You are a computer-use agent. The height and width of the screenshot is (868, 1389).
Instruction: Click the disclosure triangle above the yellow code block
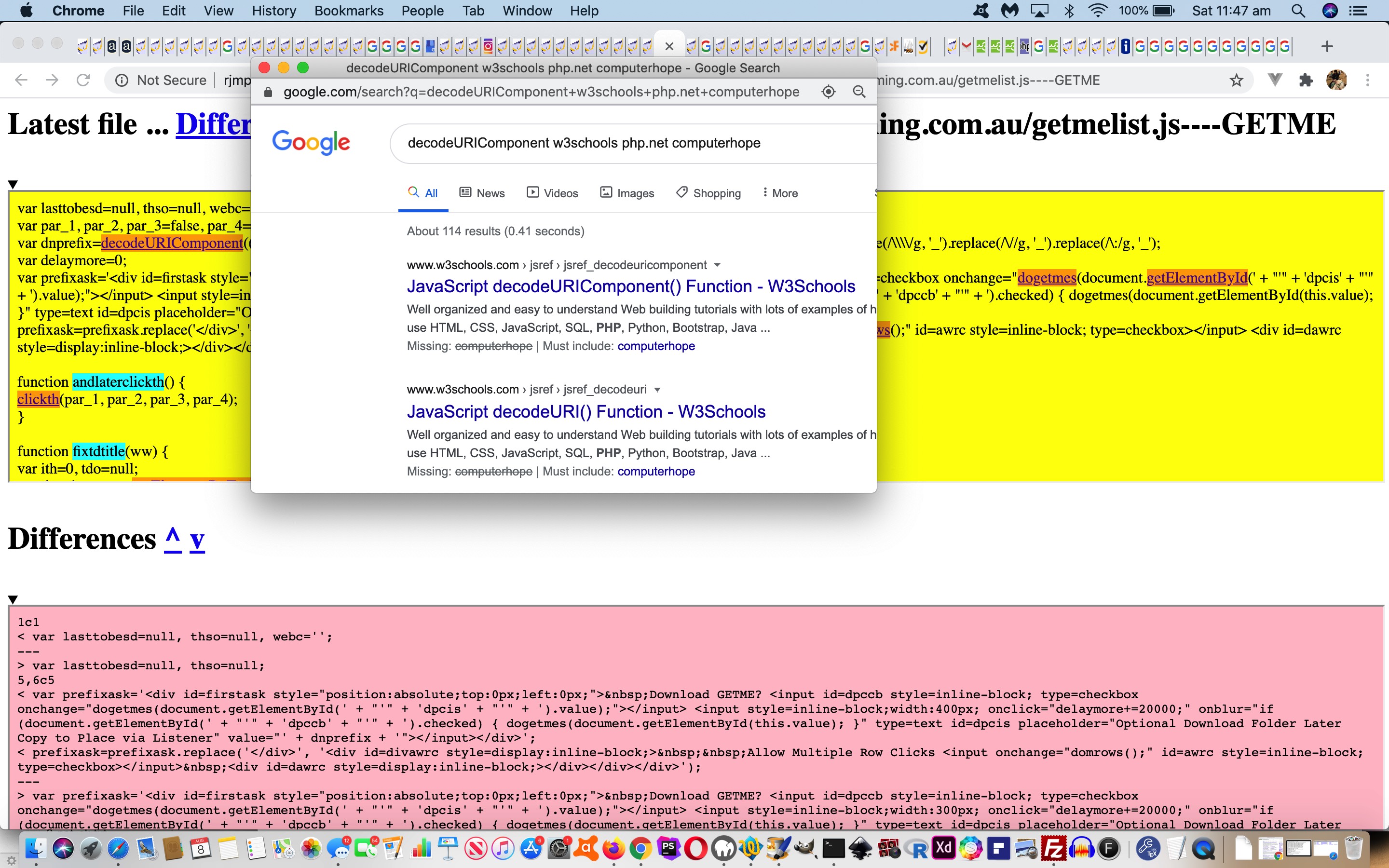tap(13, 185)
